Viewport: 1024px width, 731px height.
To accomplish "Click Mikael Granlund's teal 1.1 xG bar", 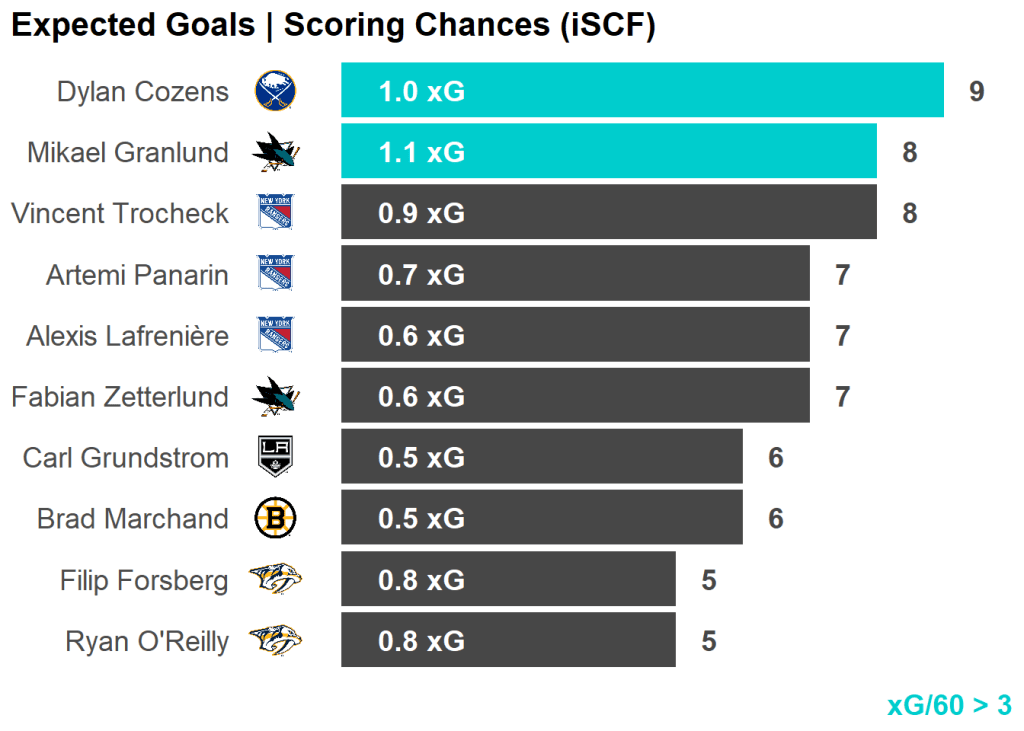I will (608, 152).
